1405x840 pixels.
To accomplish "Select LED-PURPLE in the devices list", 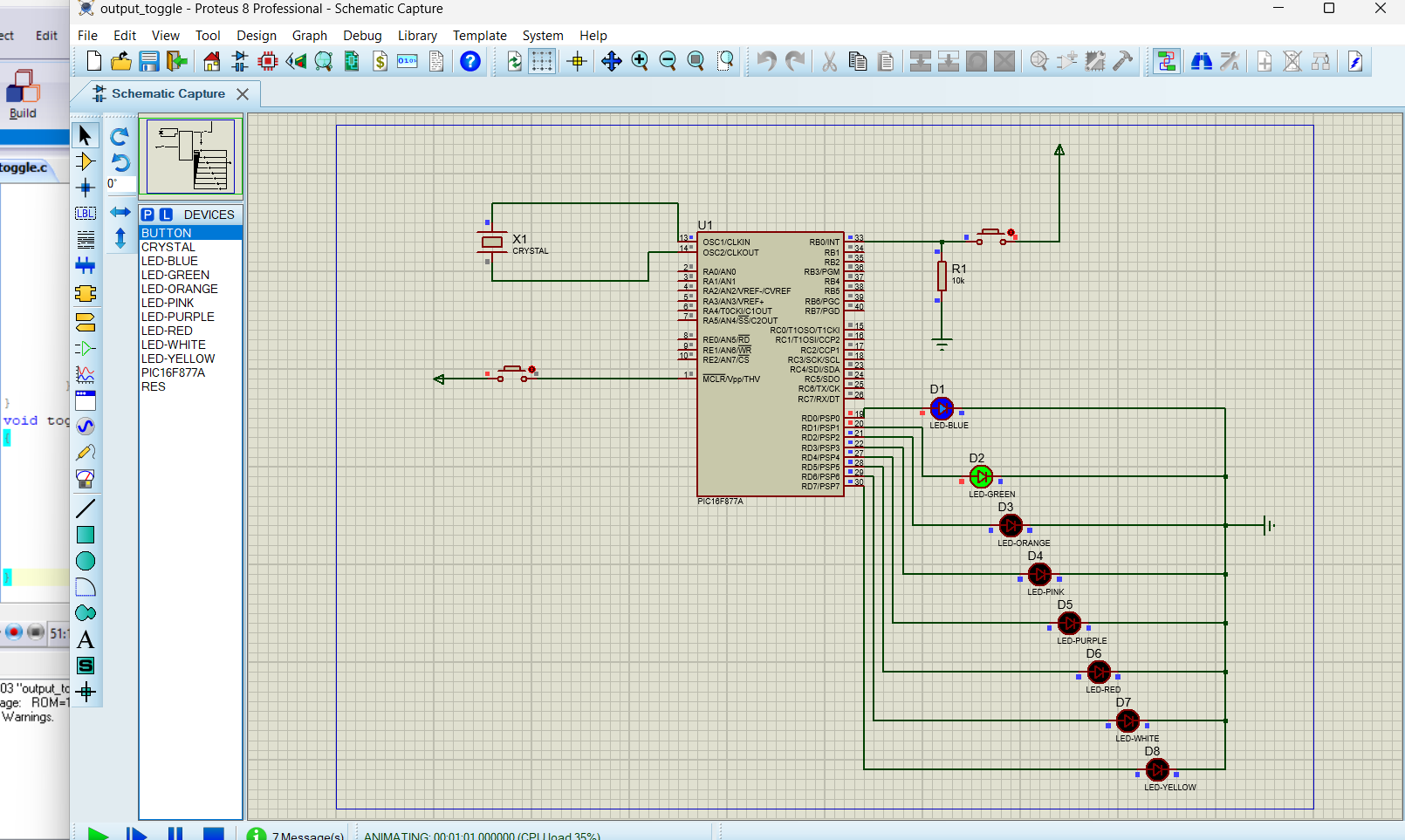I will [190, 317].
